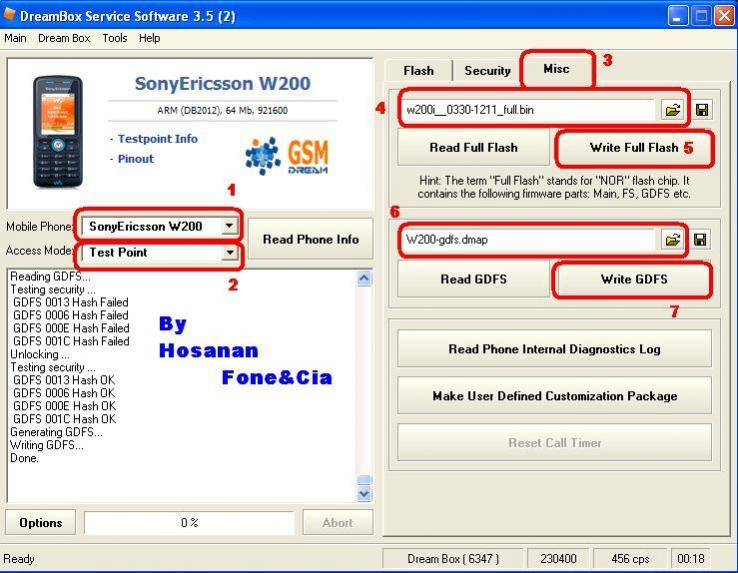Click Read Full Flash
The height and width of the screenshot is (573, 738).
pos(473,148)
